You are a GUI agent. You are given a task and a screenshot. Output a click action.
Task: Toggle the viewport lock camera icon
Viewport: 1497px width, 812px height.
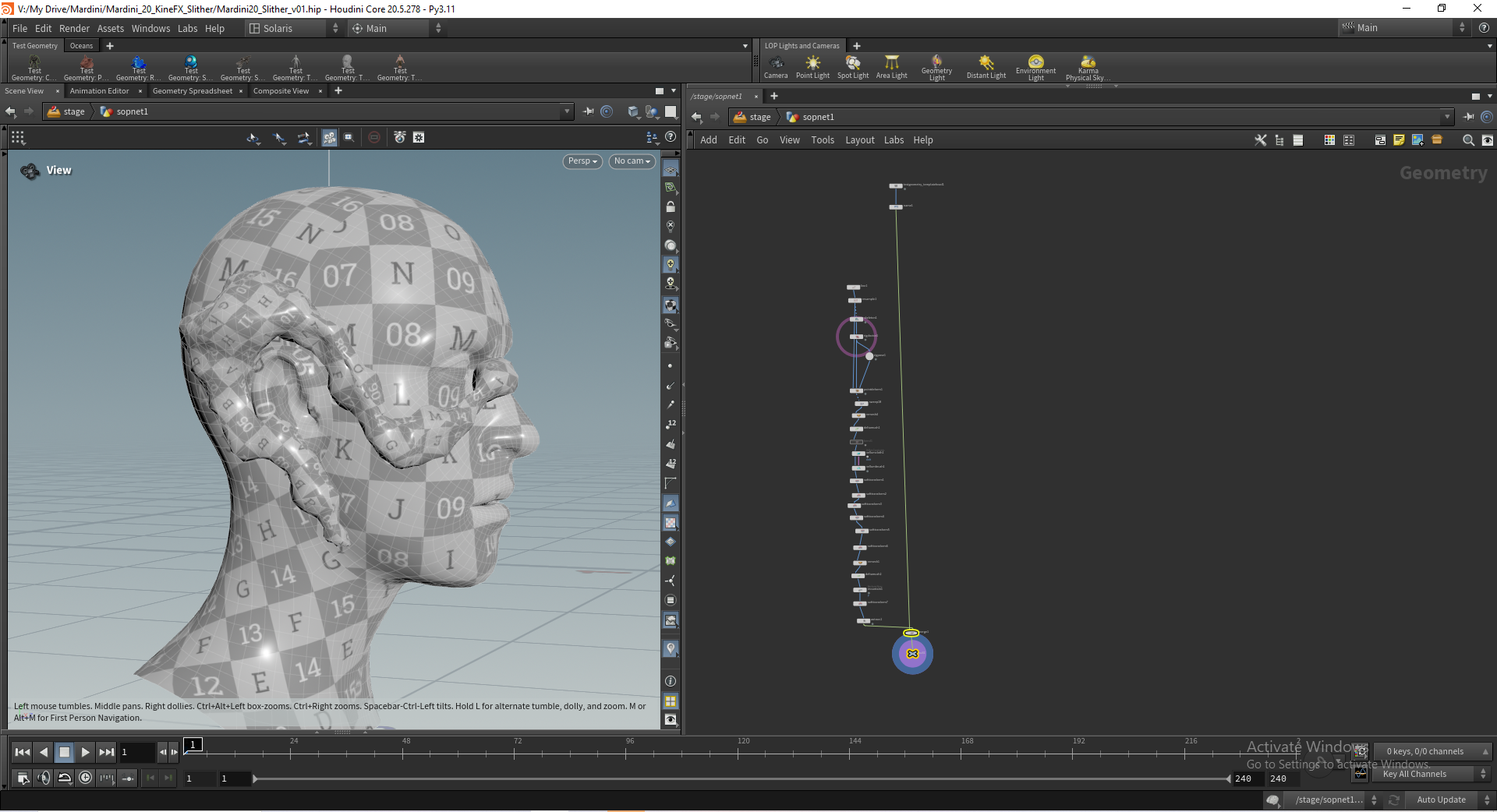(671, 207)
